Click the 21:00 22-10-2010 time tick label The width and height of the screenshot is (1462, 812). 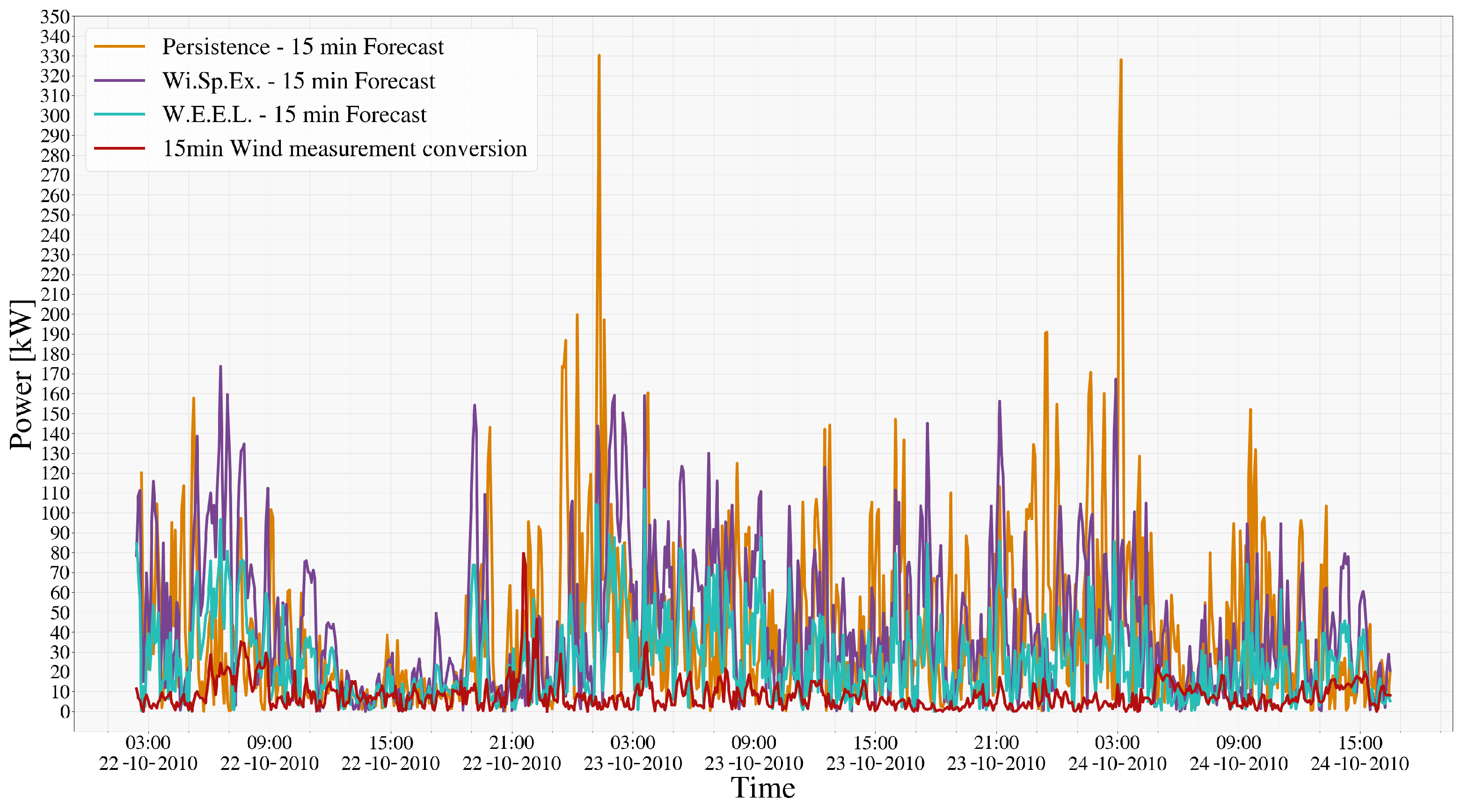(512, 753)
